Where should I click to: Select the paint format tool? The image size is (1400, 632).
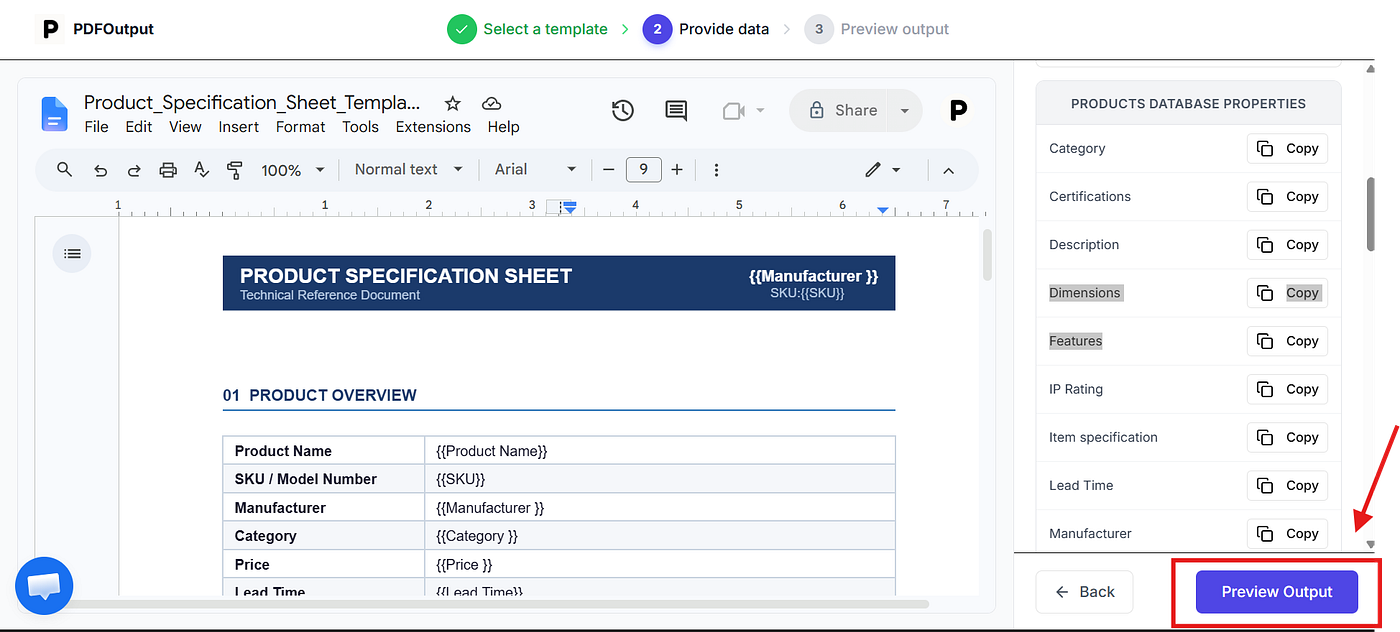(x=235, y=170)
